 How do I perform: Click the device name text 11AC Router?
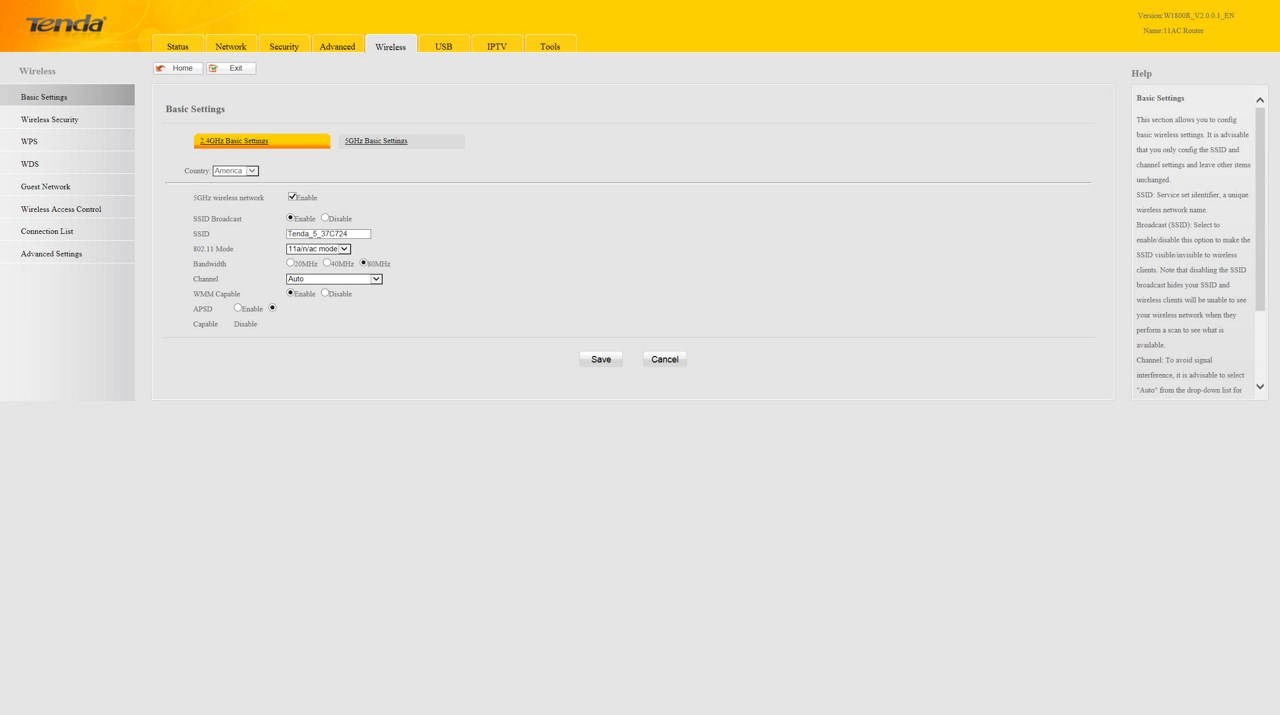coord(1183,31)
